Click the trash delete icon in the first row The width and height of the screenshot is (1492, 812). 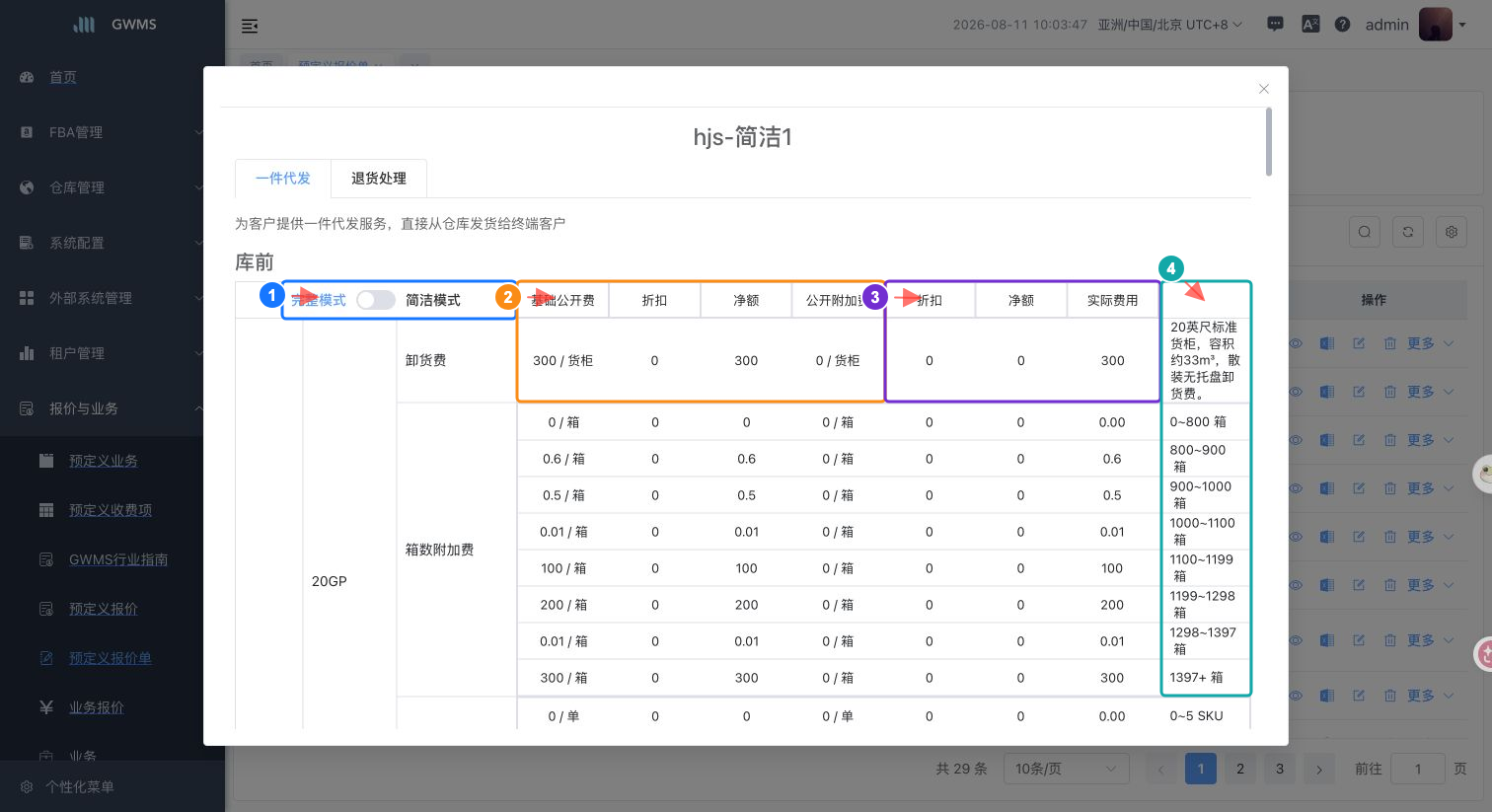tap(1389, 343)
